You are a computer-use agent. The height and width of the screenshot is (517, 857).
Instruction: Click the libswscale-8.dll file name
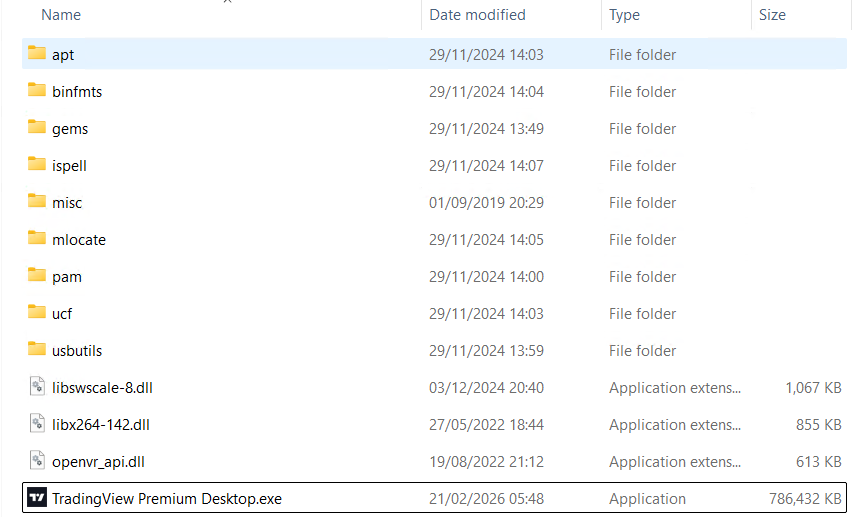click(102, 388)
